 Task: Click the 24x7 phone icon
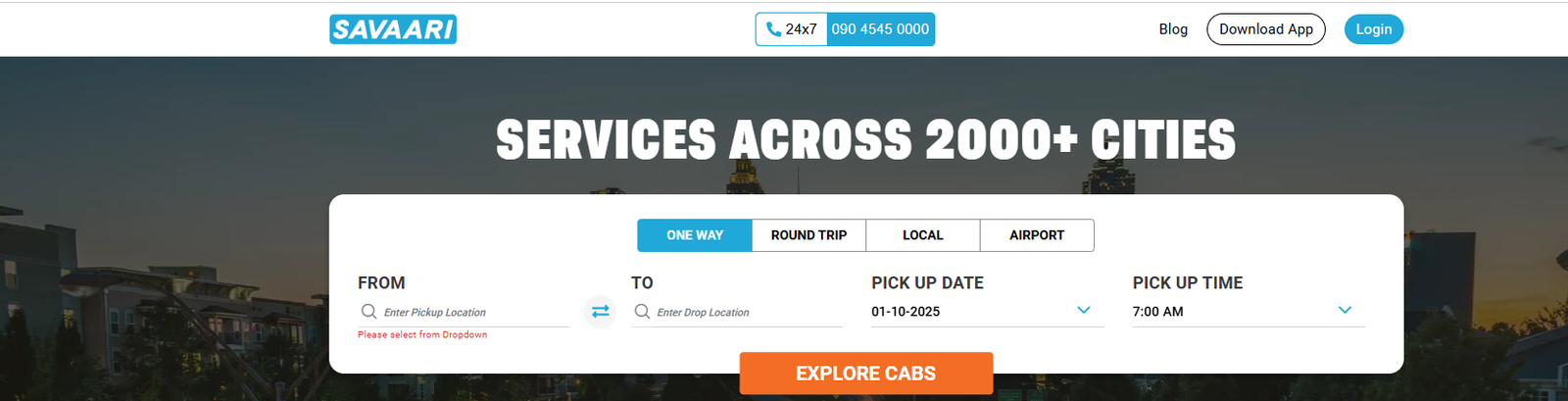point(773,29)
